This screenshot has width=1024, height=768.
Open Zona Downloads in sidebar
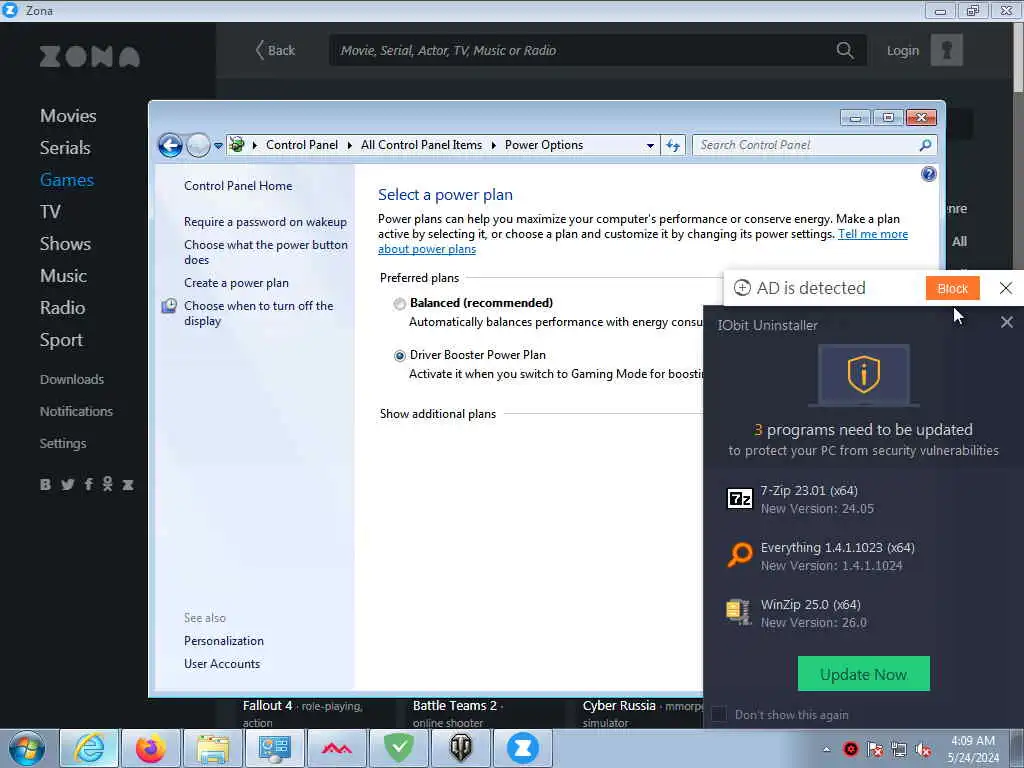coord(72,379)
